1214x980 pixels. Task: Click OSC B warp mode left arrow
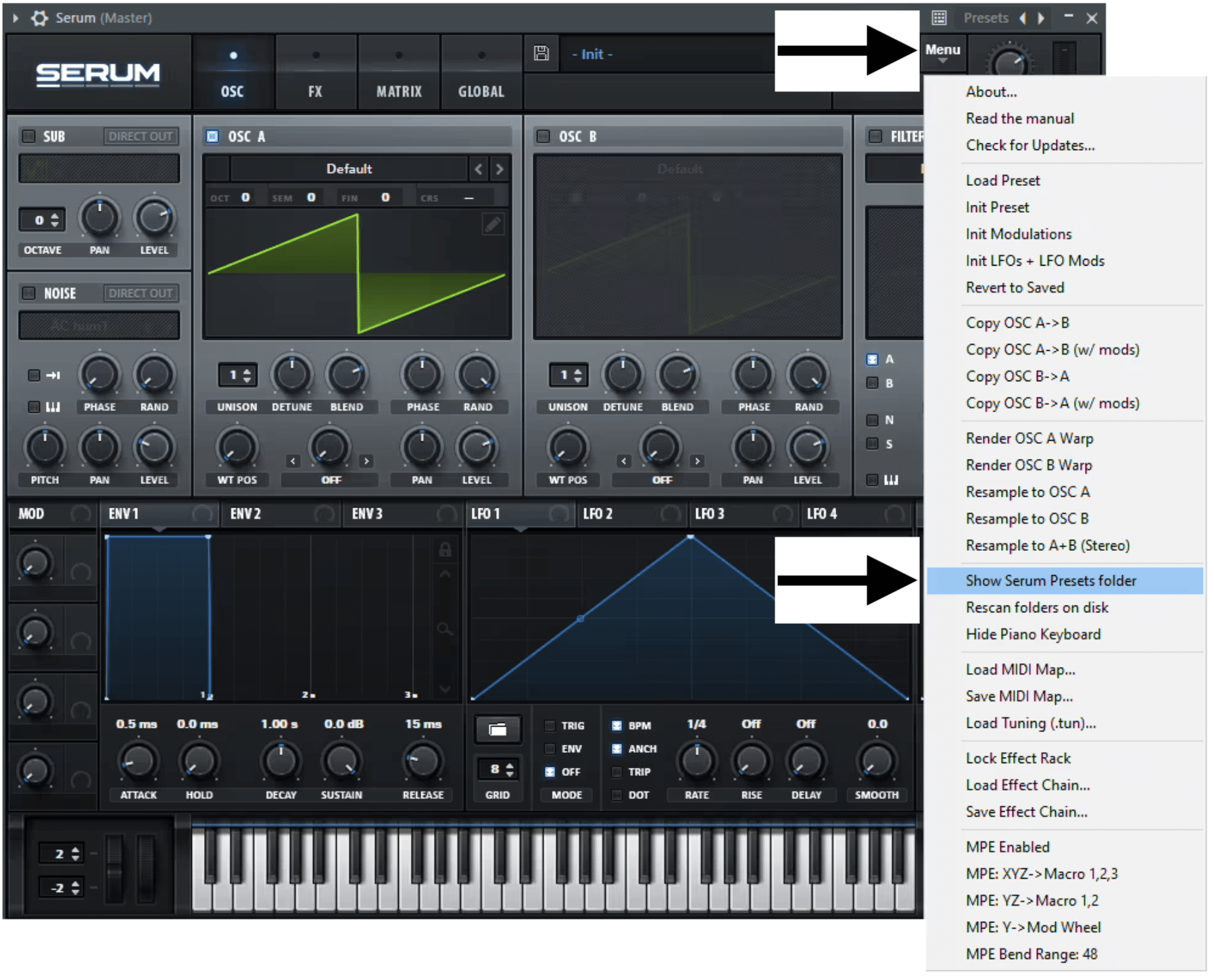coord(624,461)
